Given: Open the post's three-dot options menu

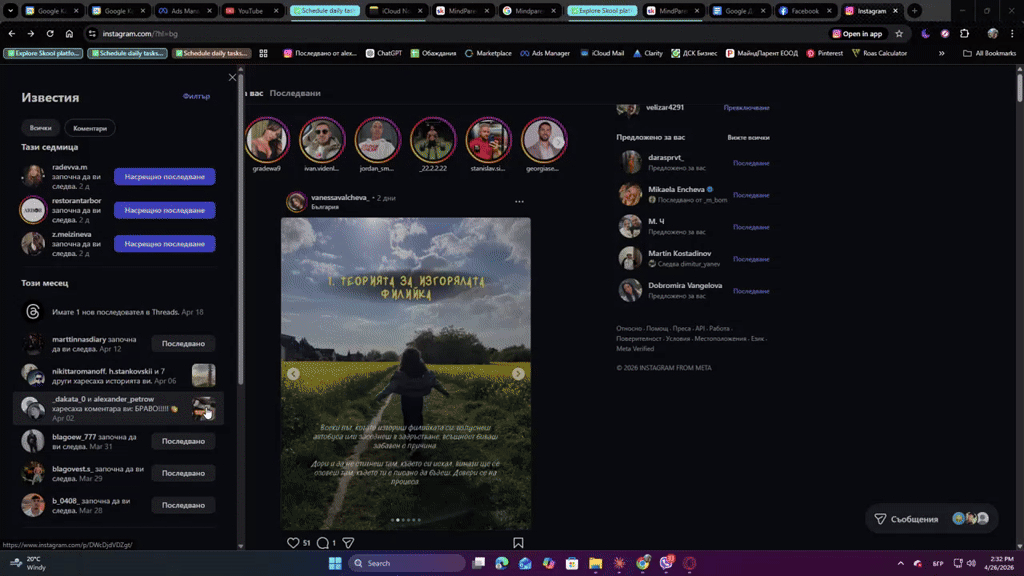Looking at the screenshot, I should [x=519, y=202].
